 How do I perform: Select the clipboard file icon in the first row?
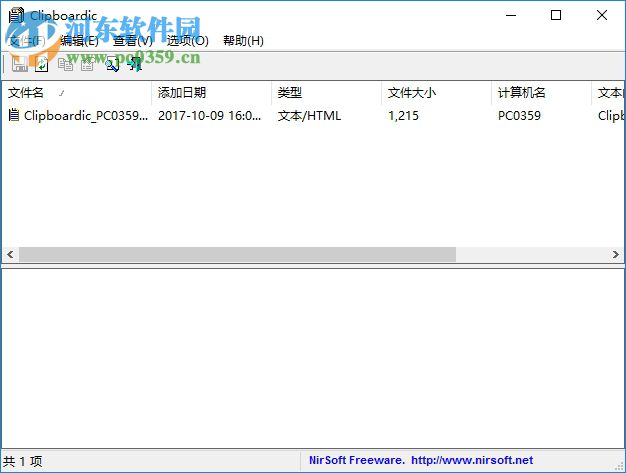pyautogui.click(x=14, y=115)
